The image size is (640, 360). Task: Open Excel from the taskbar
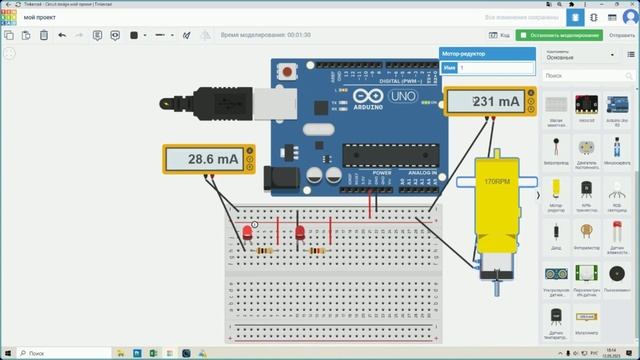(153, 353)
